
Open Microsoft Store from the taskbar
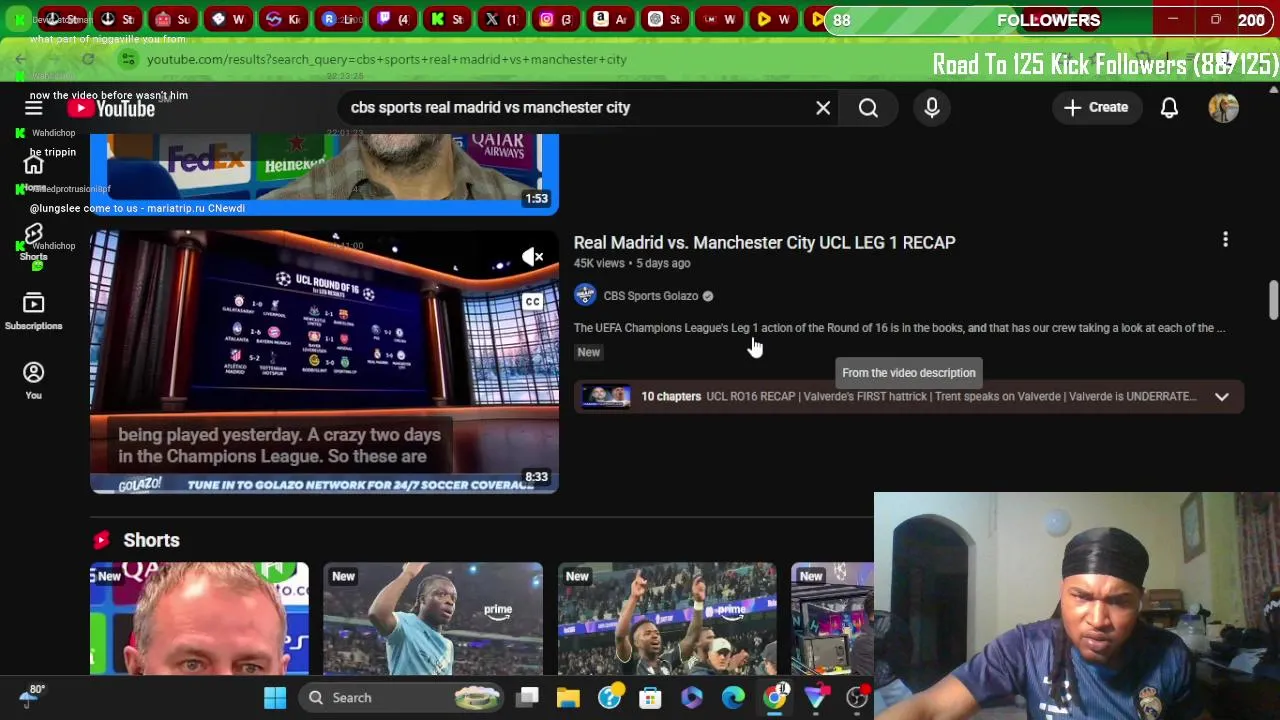click(650, 697)
